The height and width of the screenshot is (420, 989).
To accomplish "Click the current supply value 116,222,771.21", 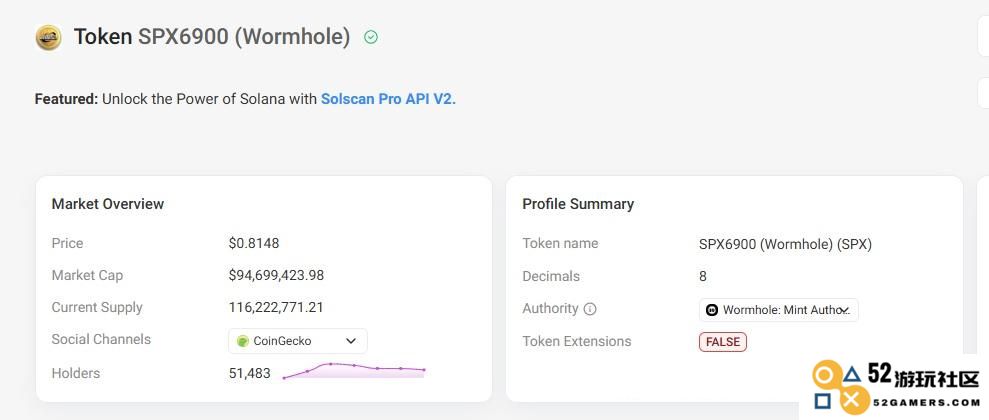I will pos(276,308).
